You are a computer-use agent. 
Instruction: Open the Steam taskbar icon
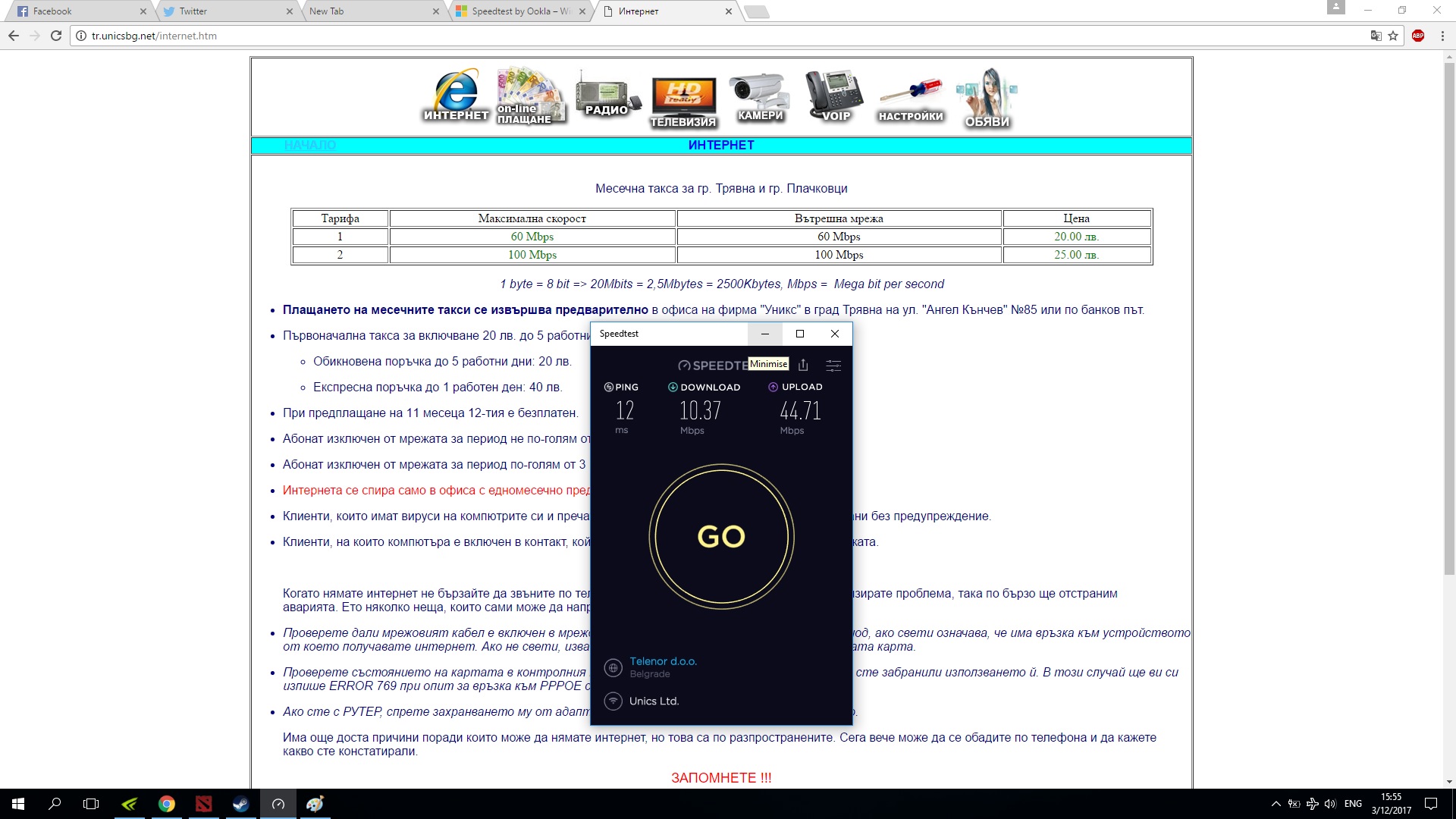pos(240,804)
